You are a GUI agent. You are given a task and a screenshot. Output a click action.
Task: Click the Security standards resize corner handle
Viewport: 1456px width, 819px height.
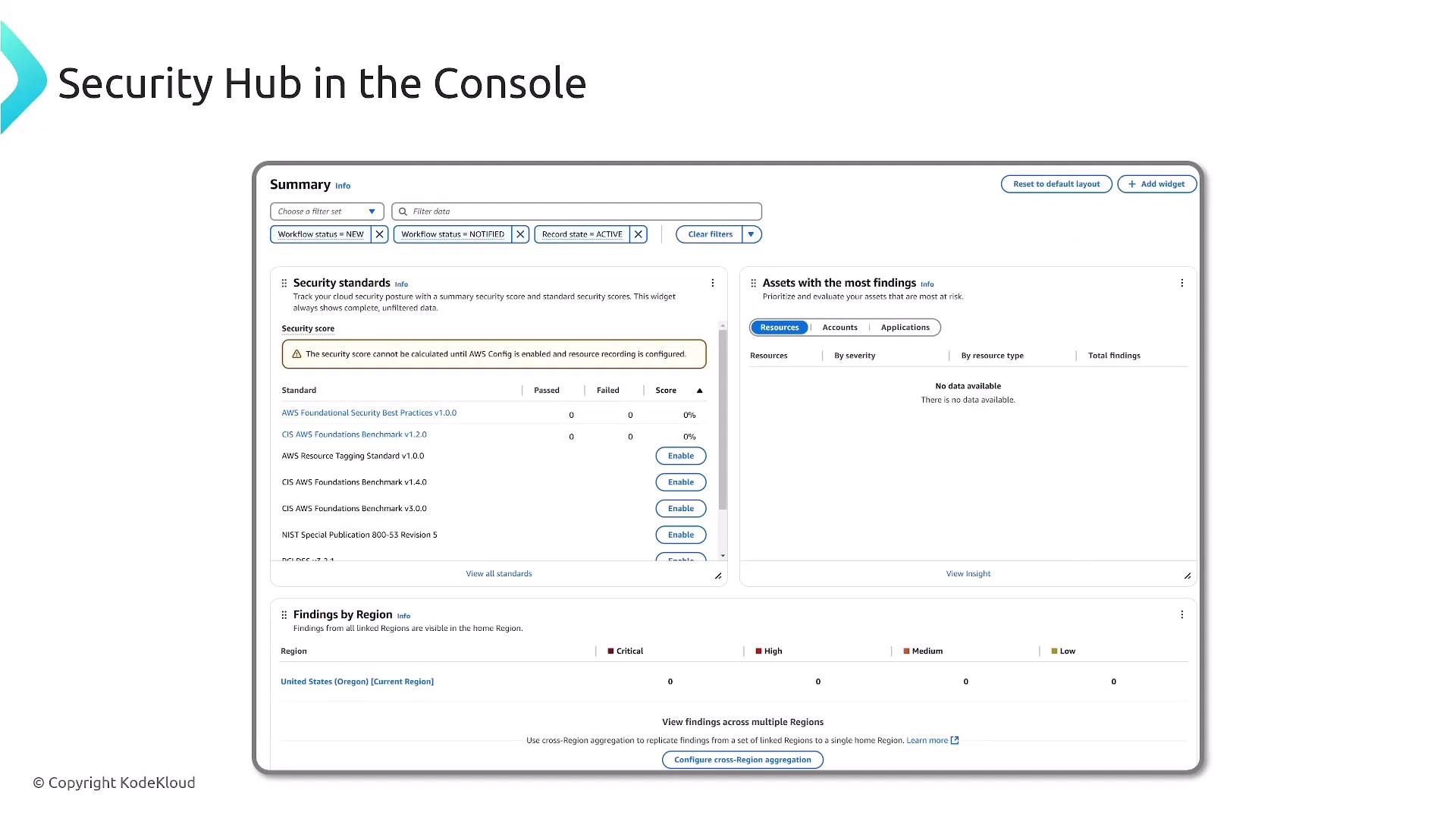coord(717,576)
